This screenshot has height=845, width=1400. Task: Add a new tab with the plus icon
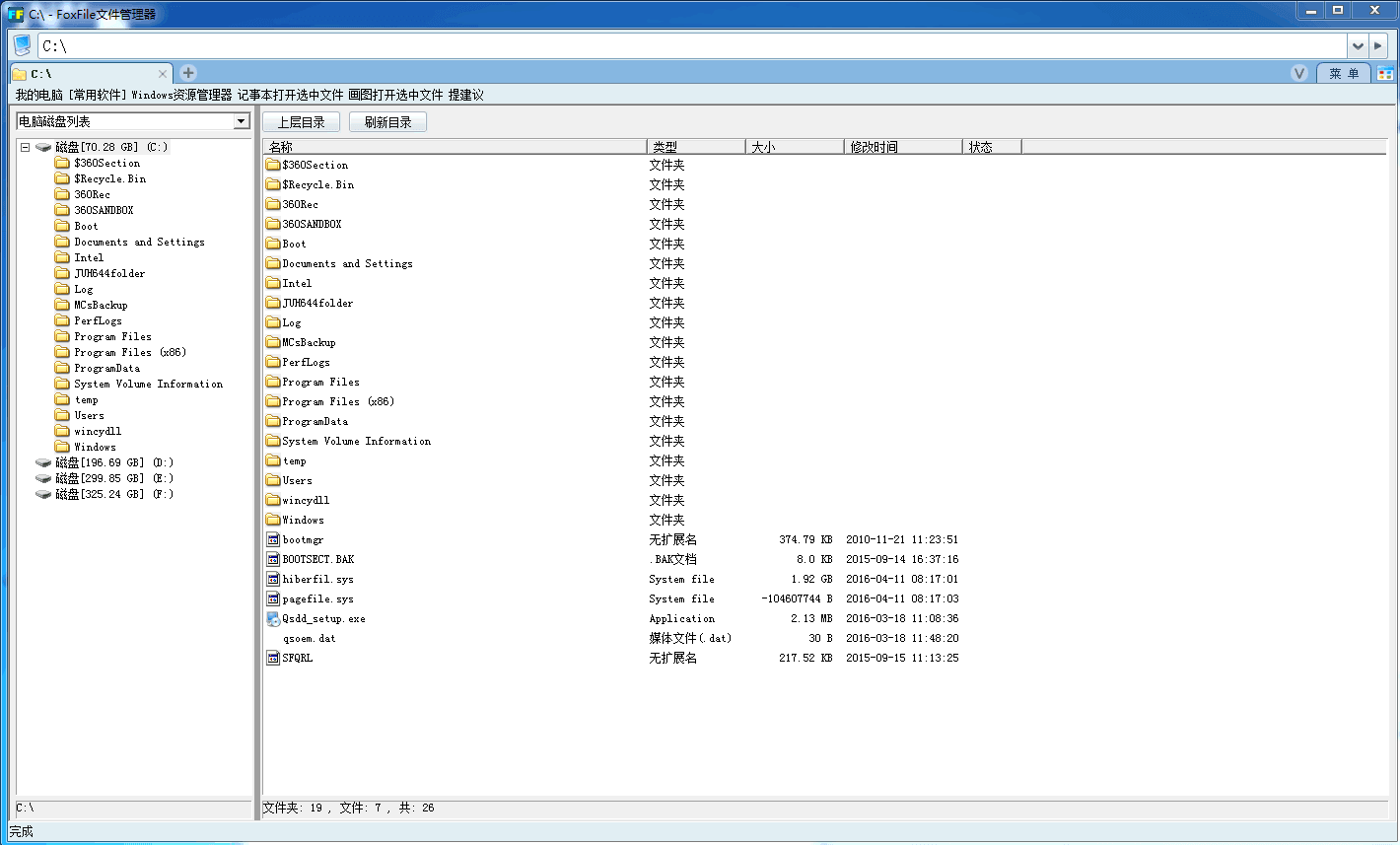(188, 73)
